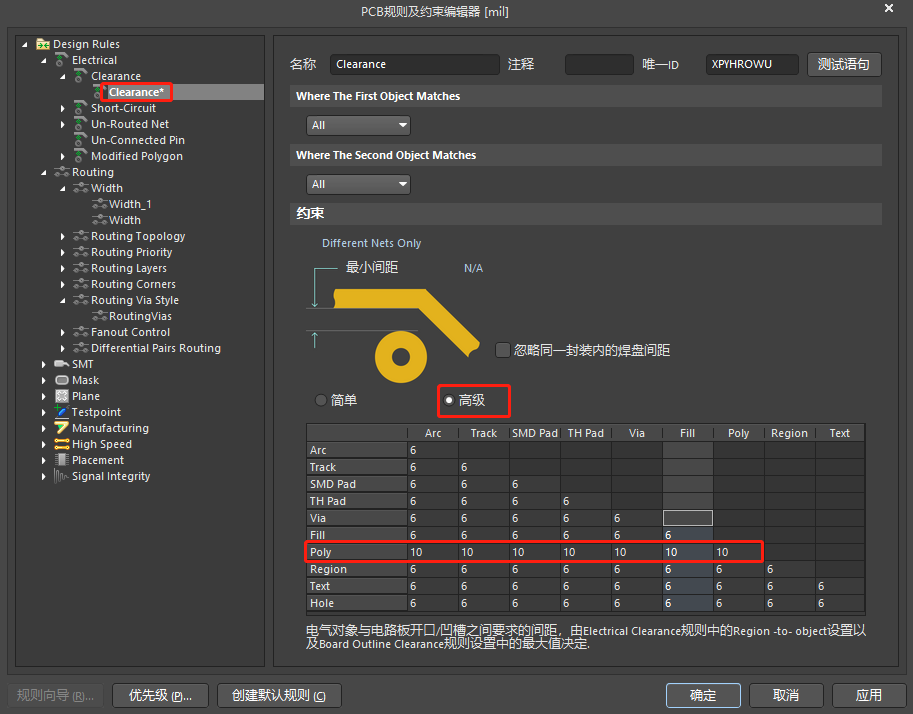Click the Electrical category icon
913x714 pixels.
(x=62, y=60)
